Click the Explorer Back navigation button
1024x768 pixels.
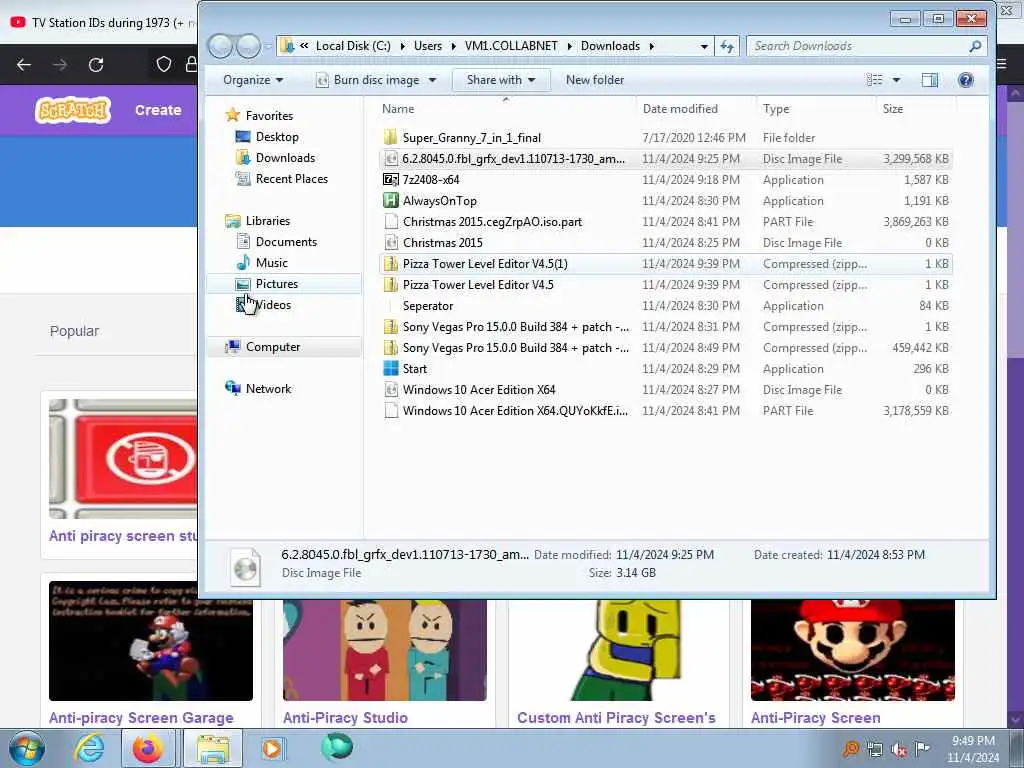click(220, 46)
